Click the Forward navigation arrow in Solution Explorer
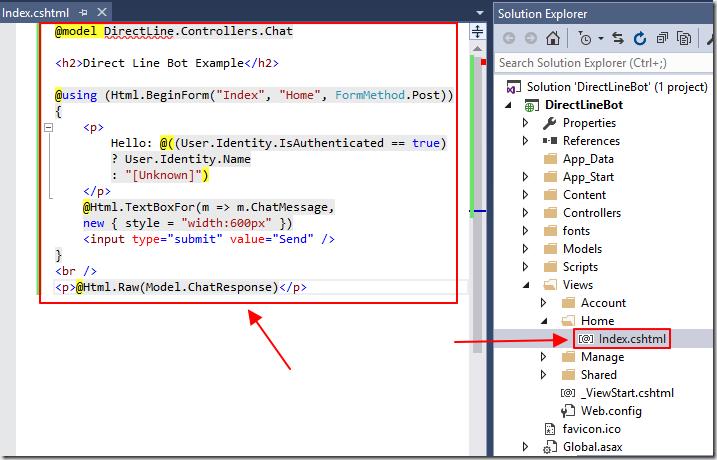This screenshot has height=460, width=717. 530,38
